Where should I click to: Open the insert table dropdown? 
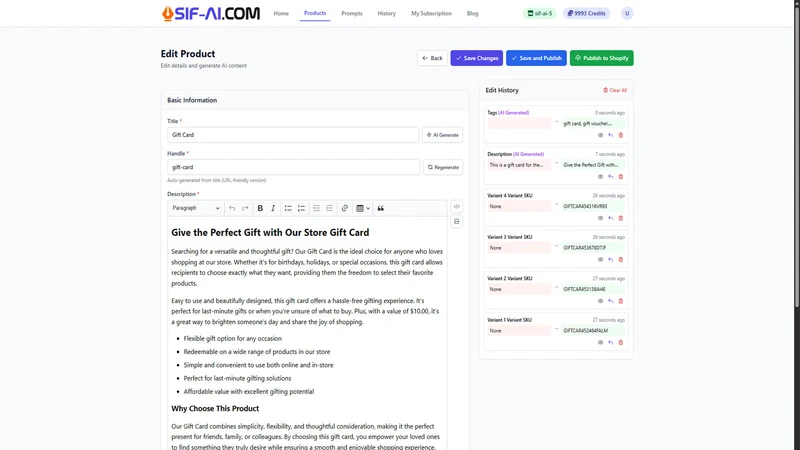point(363,208)
